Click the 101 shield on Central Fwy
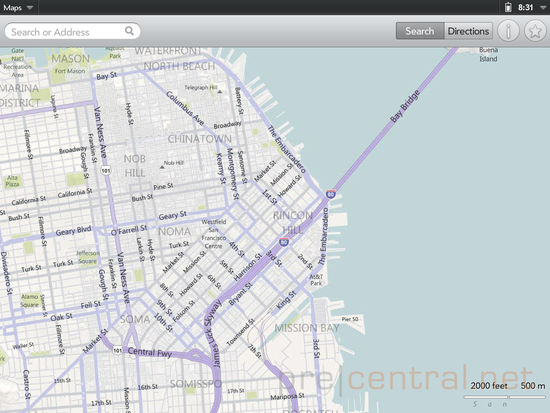This screenshot has height=413, width=550. coord(118,350)
